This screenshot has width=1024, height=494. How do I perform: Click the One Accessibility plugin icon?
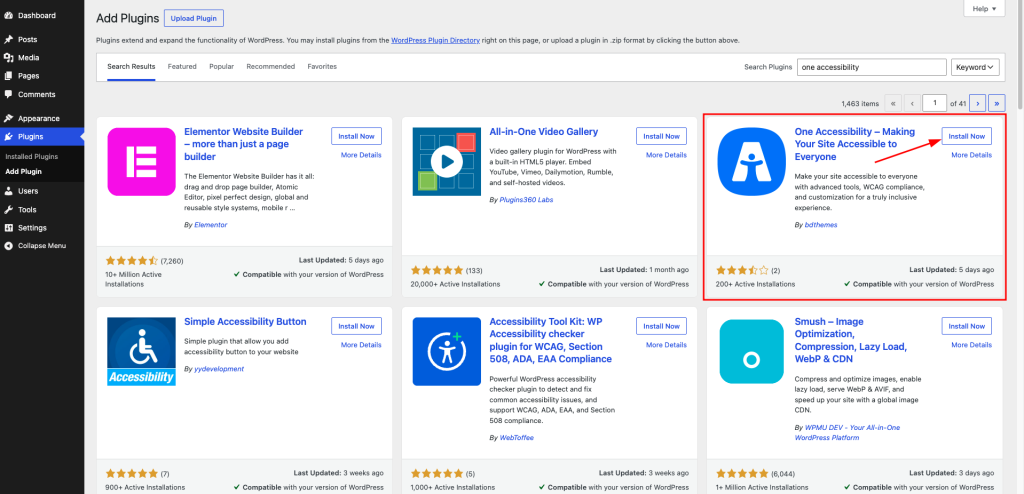tap(752, 161)
